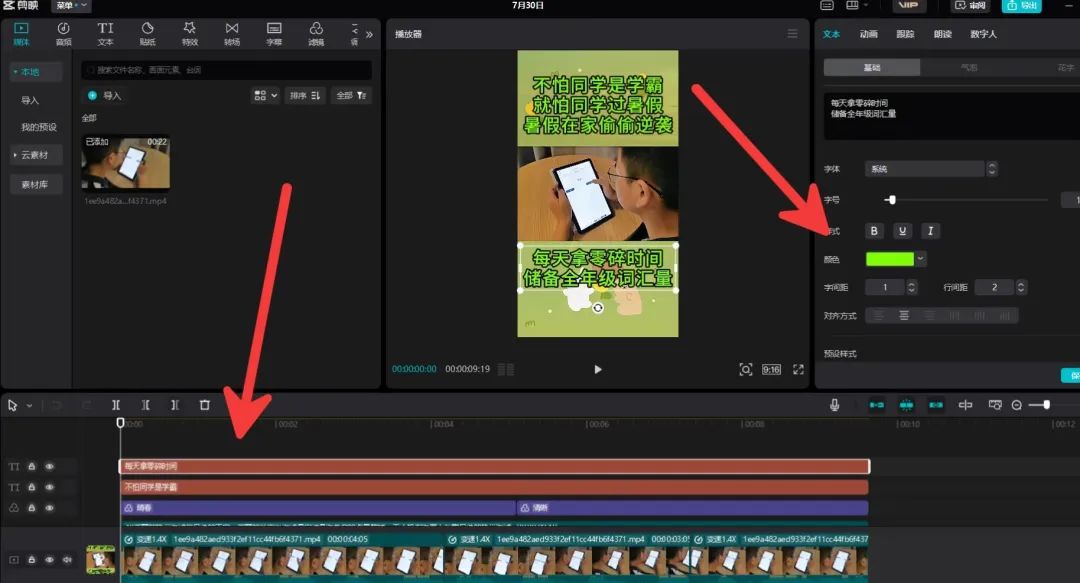The width and height of the screenshot is (1080, 583).
Task: Click the 导出 export button
Action: (1025, 6)
